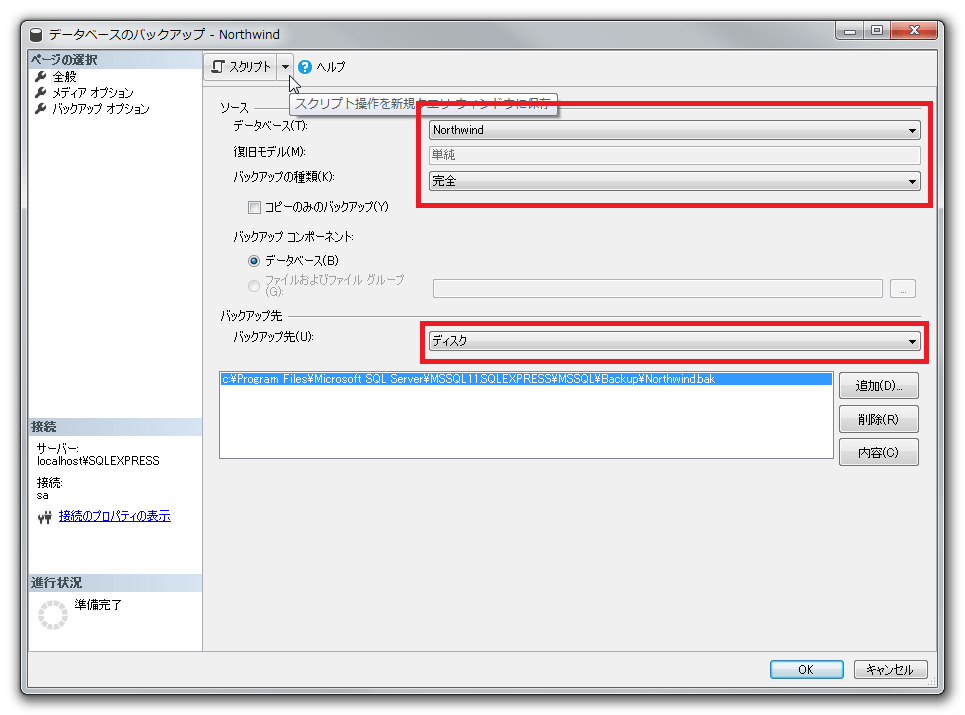Open the Script dropdown arrow
Screen dimensions: 965x715
(285, 67)
